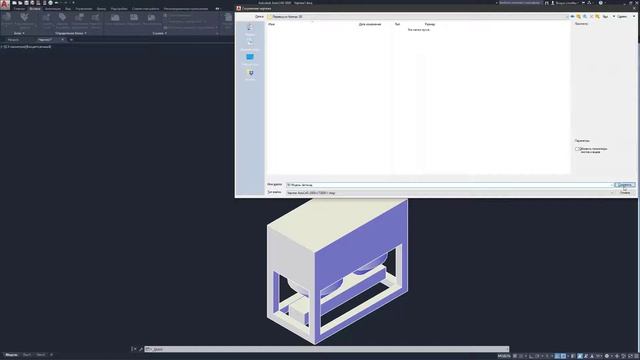Switch to the Insert ribbon tab
This screenshot has height=360, width=640.
35,9
